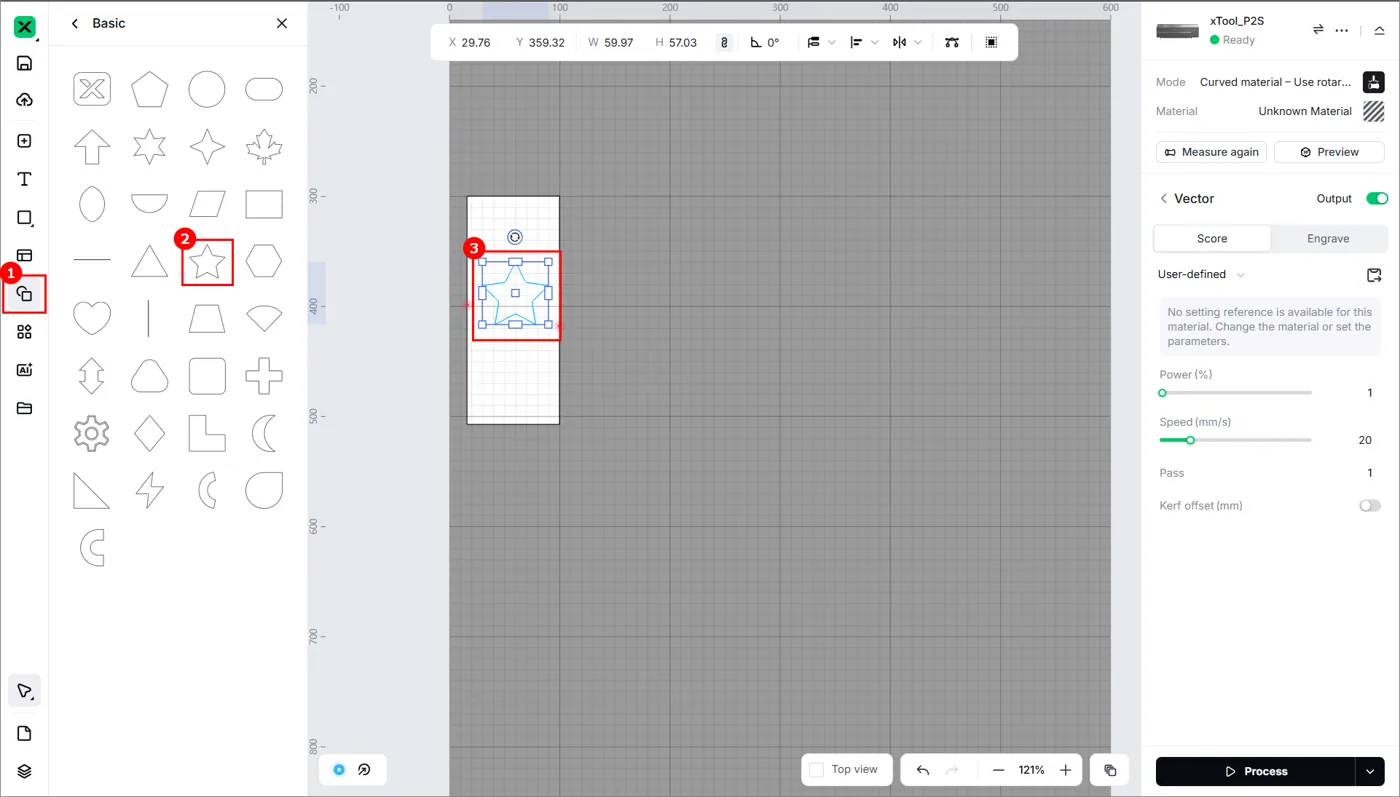Insert the triangle shape
Image resolution: width=1400 pixels, height=797 pixels.
click(x=149, y=262)
